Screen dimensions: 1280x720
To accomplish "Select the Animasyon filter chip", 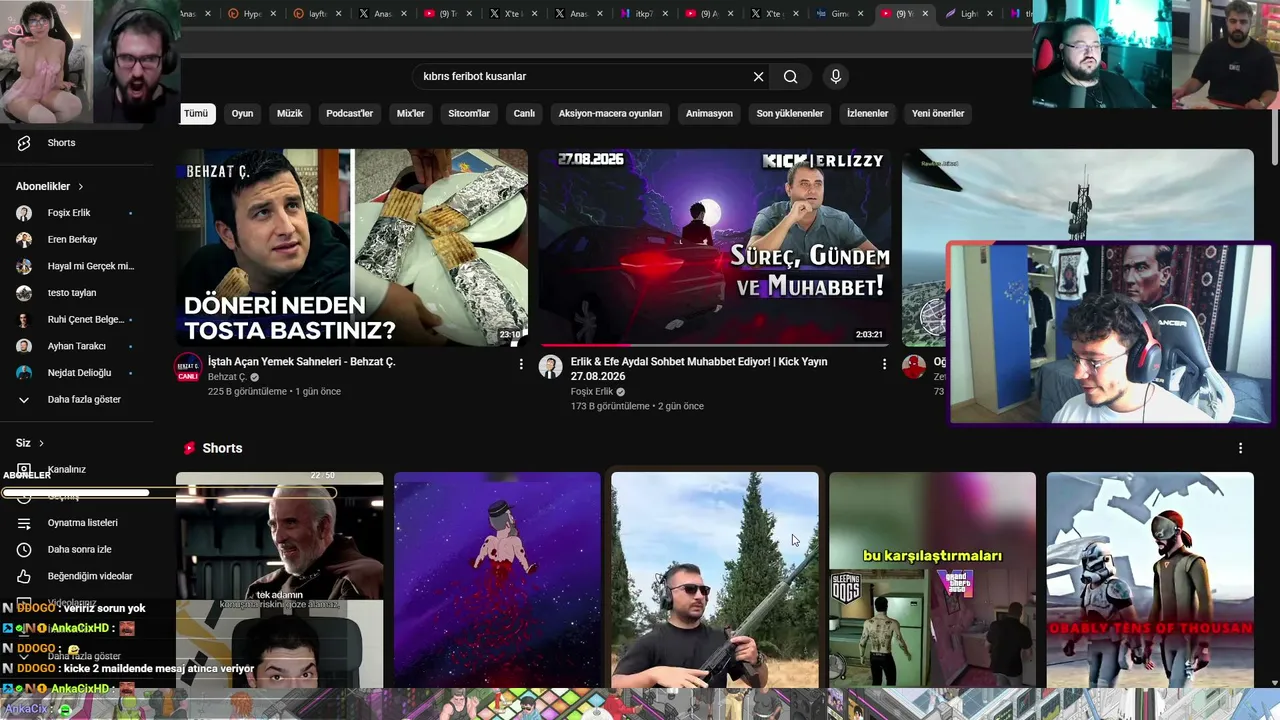I will click(709, 114).
